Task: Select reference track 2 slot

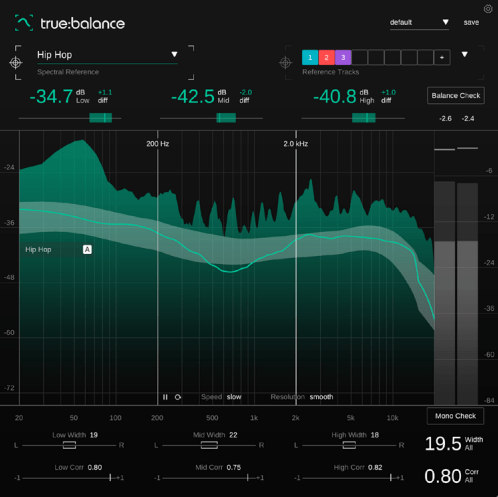Action: [327, 57]
